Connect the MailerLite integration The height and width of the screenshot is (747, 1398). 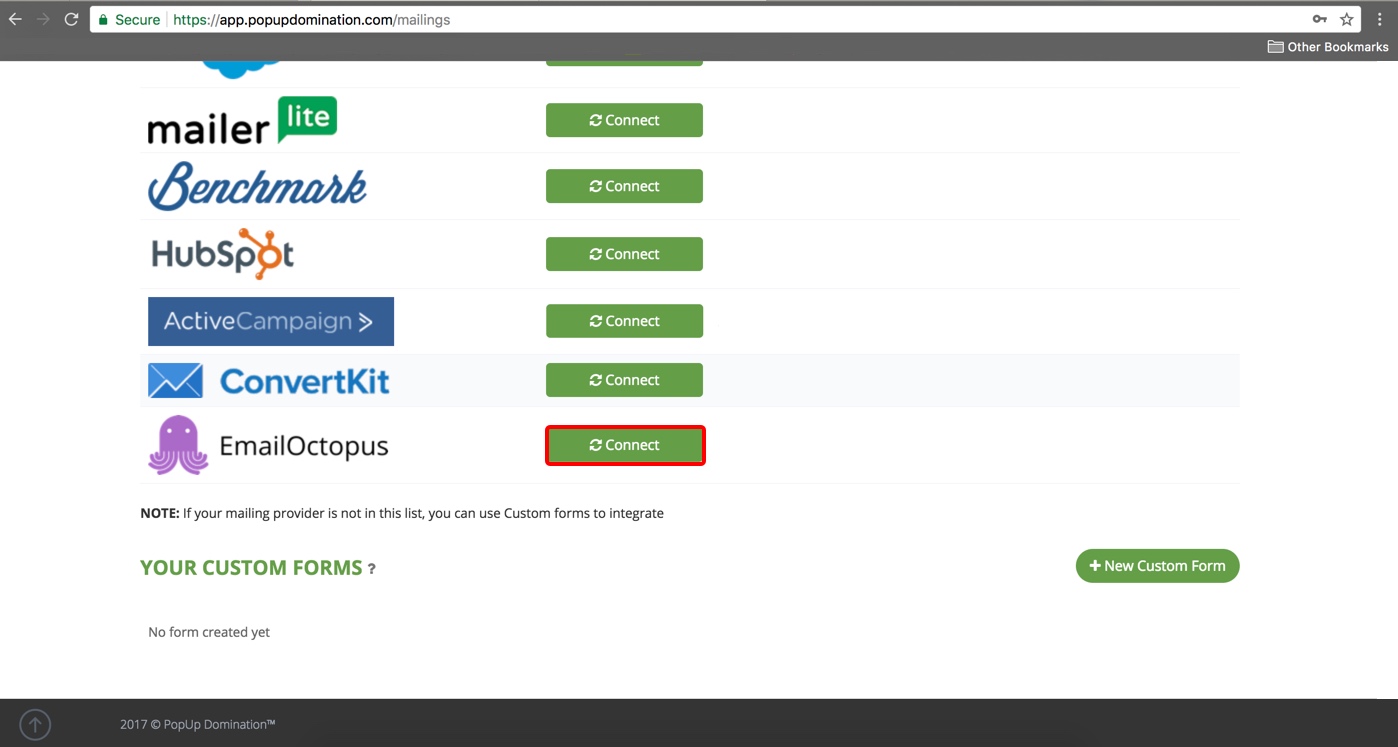pyautogui.click(x=624, y=120)
